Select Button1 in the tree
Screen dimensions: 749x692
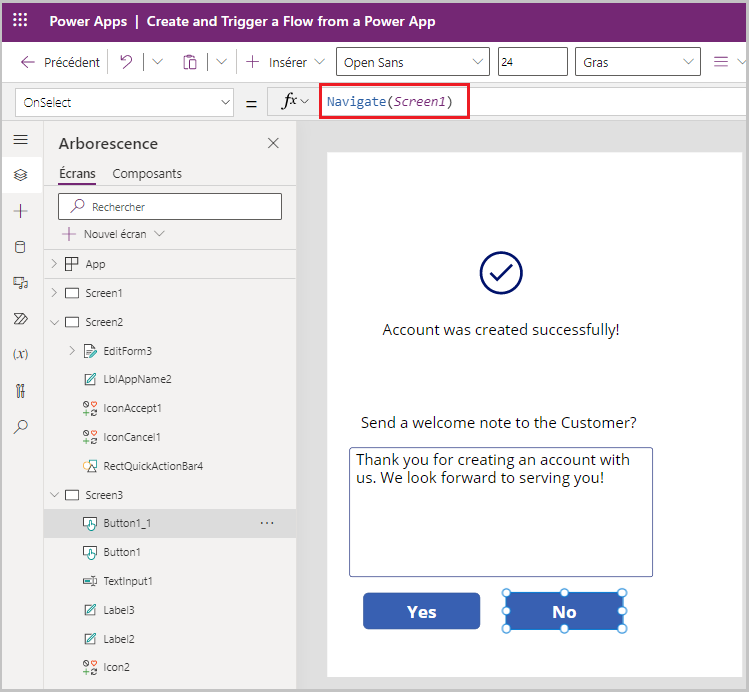click(122, 552)
